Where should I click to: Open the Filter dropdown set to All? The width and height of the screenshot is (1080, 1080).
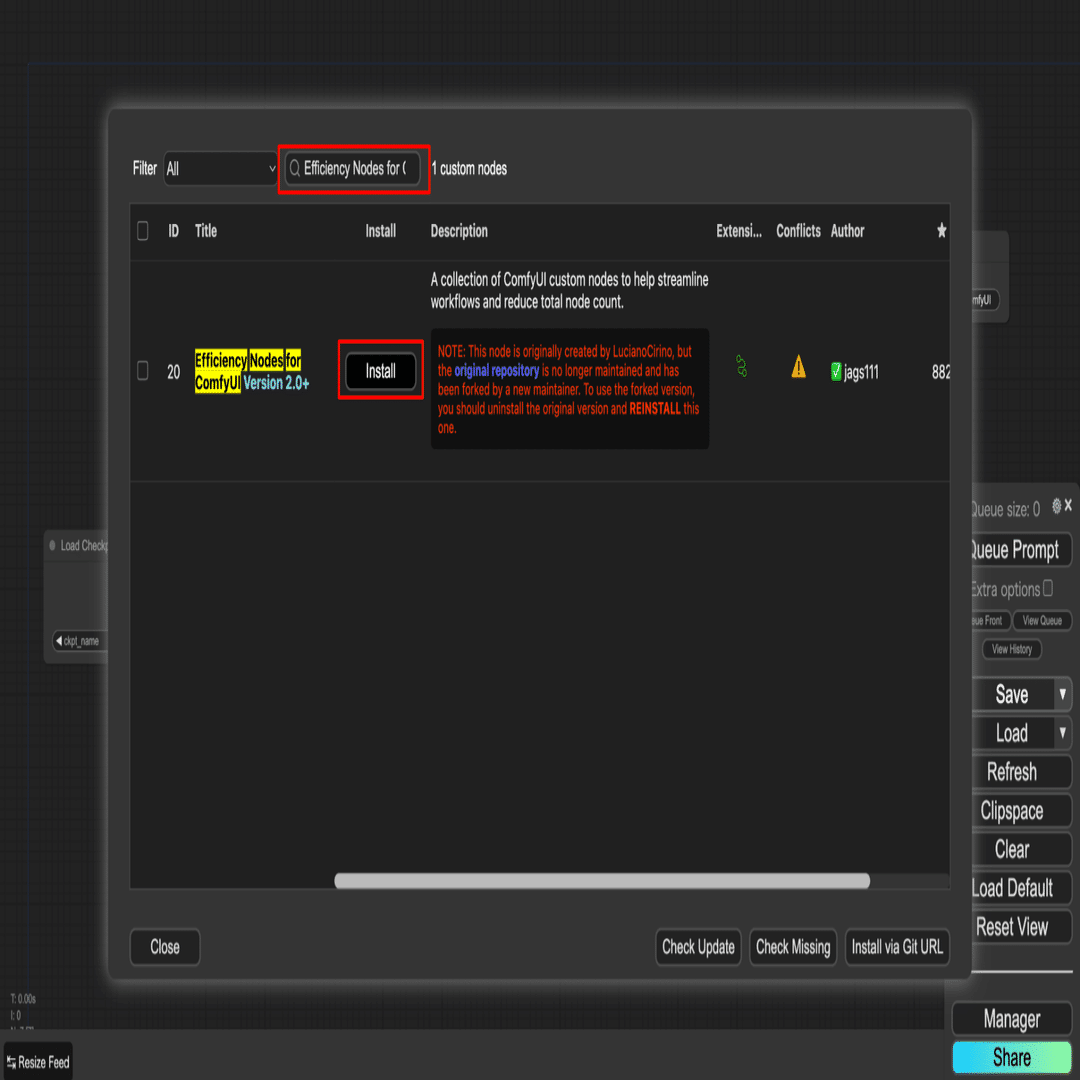220,169
